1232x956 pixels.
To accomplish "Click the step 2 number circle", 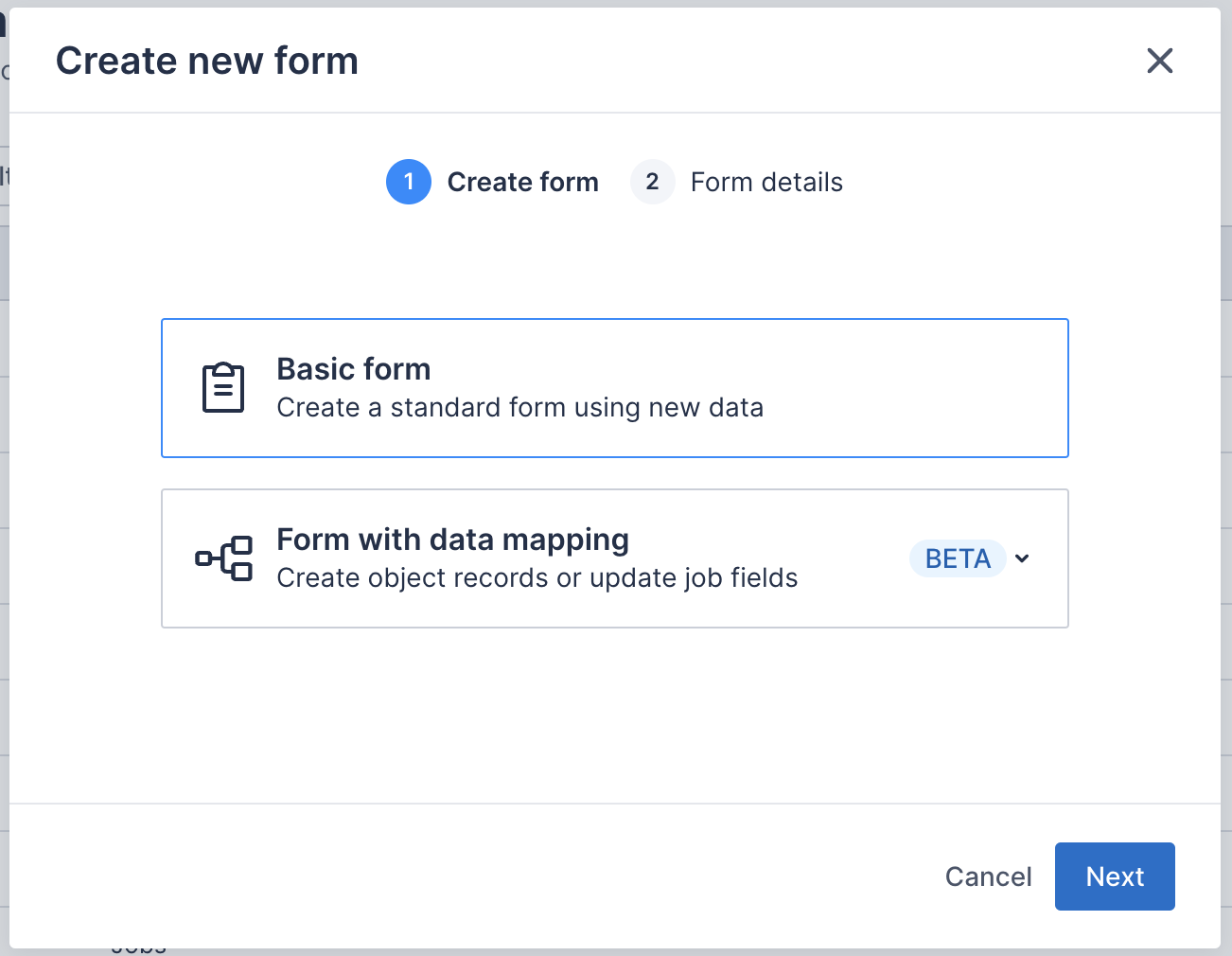I will pyautogui.click(x=653, y=182).
